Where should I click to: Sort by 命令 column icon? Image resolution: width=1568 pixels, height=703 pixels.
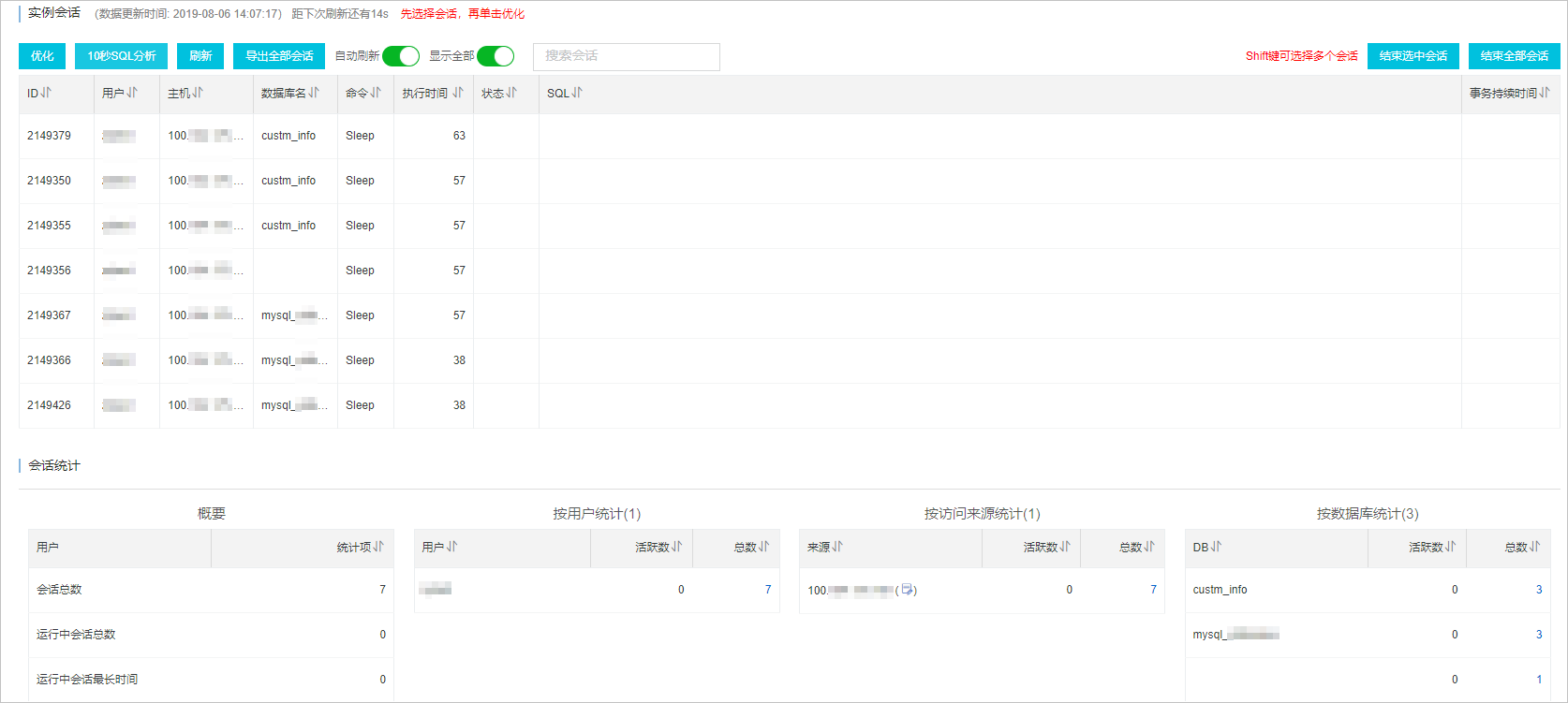click(x=376, y=93)
